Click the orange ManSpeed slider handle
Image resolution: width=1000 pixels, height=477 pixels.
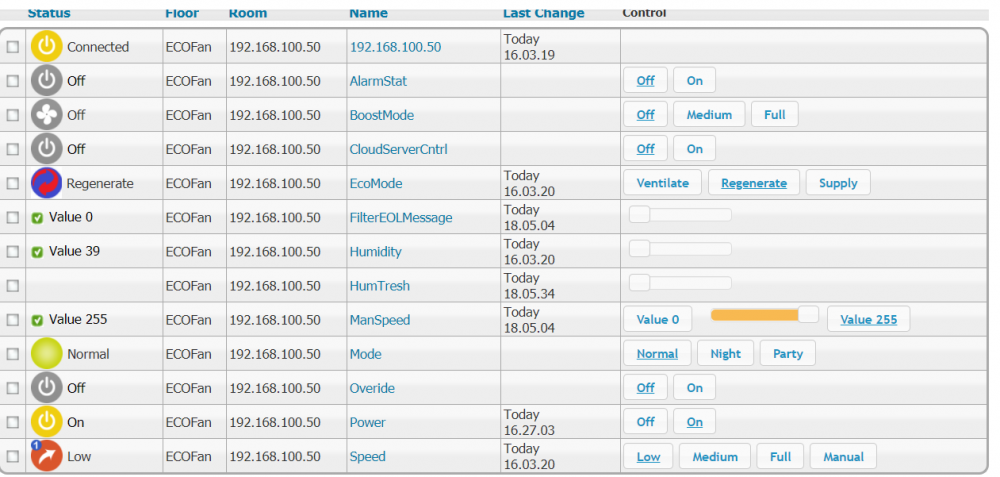point(808,315)
